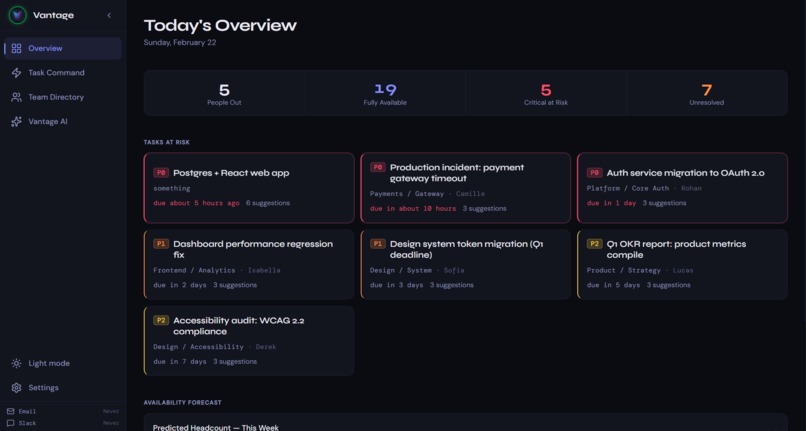Image resolution: width=806 pixels, height=431 pixels.
Task: Click '3 suggestions' on Design system card
Action: (452, 285)
